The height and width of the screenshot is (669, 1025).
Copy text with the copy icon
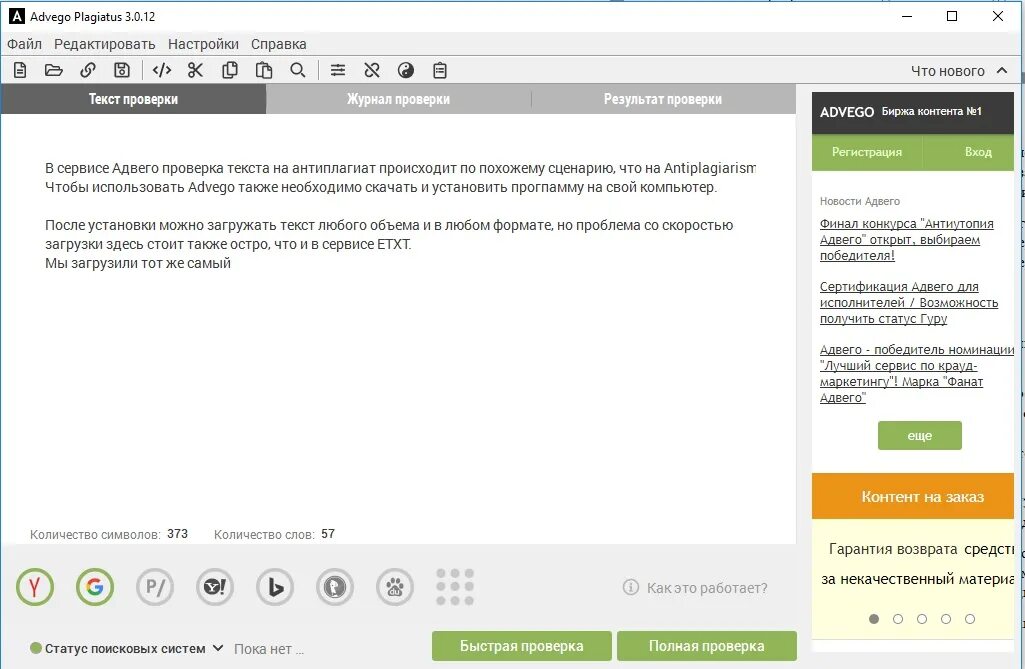tap(229, 70)
